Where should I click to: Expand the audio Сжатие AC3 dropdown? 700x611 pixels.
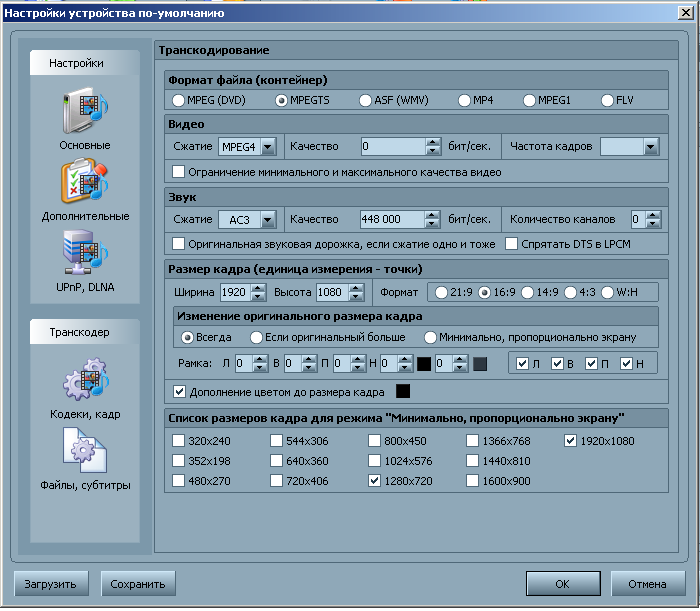coord(267,219)
